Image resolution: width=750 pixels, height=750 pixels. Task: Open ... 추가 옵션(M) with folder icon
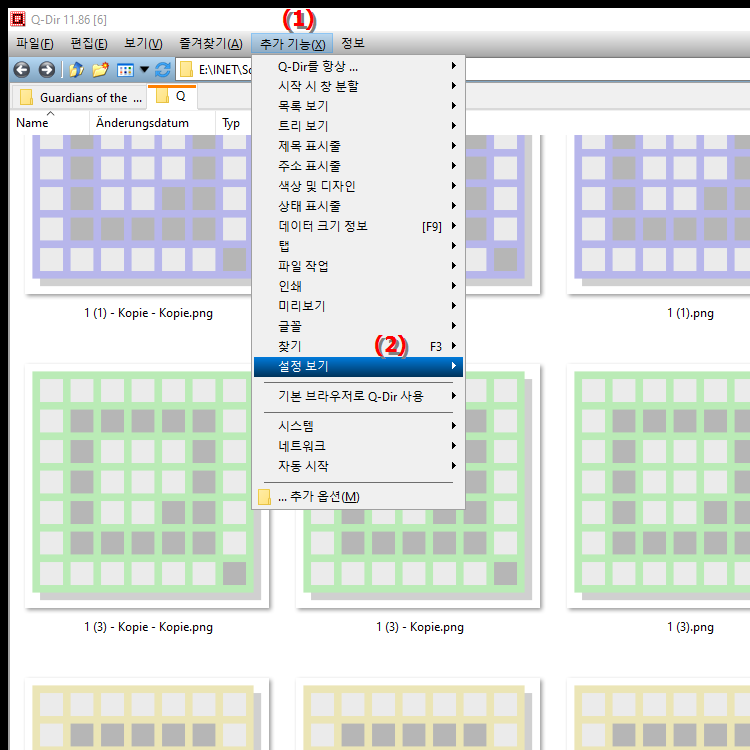point(358,497)
